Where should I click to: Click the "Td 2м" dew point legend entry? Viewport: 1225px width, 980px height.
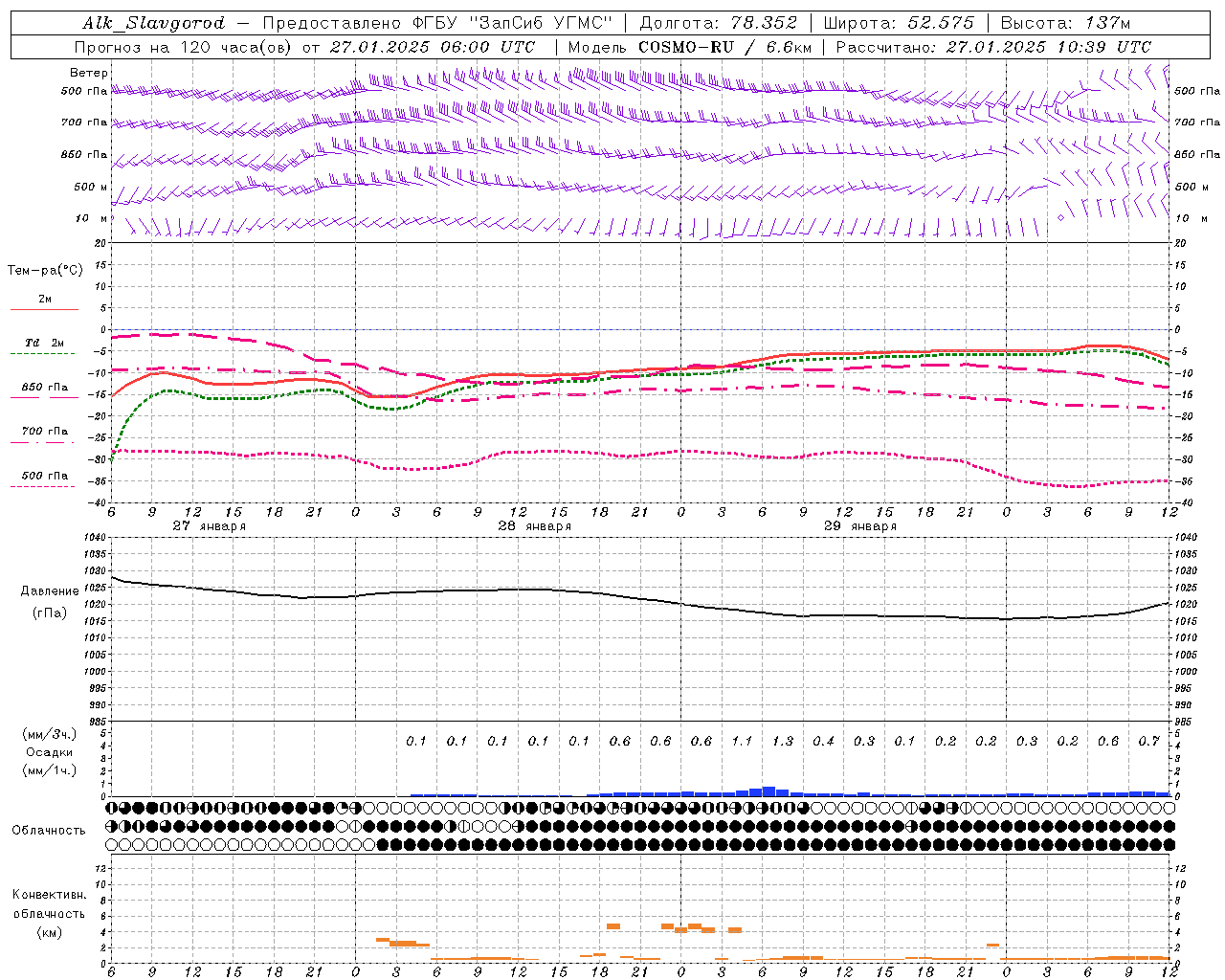click(x=44, y=343)
